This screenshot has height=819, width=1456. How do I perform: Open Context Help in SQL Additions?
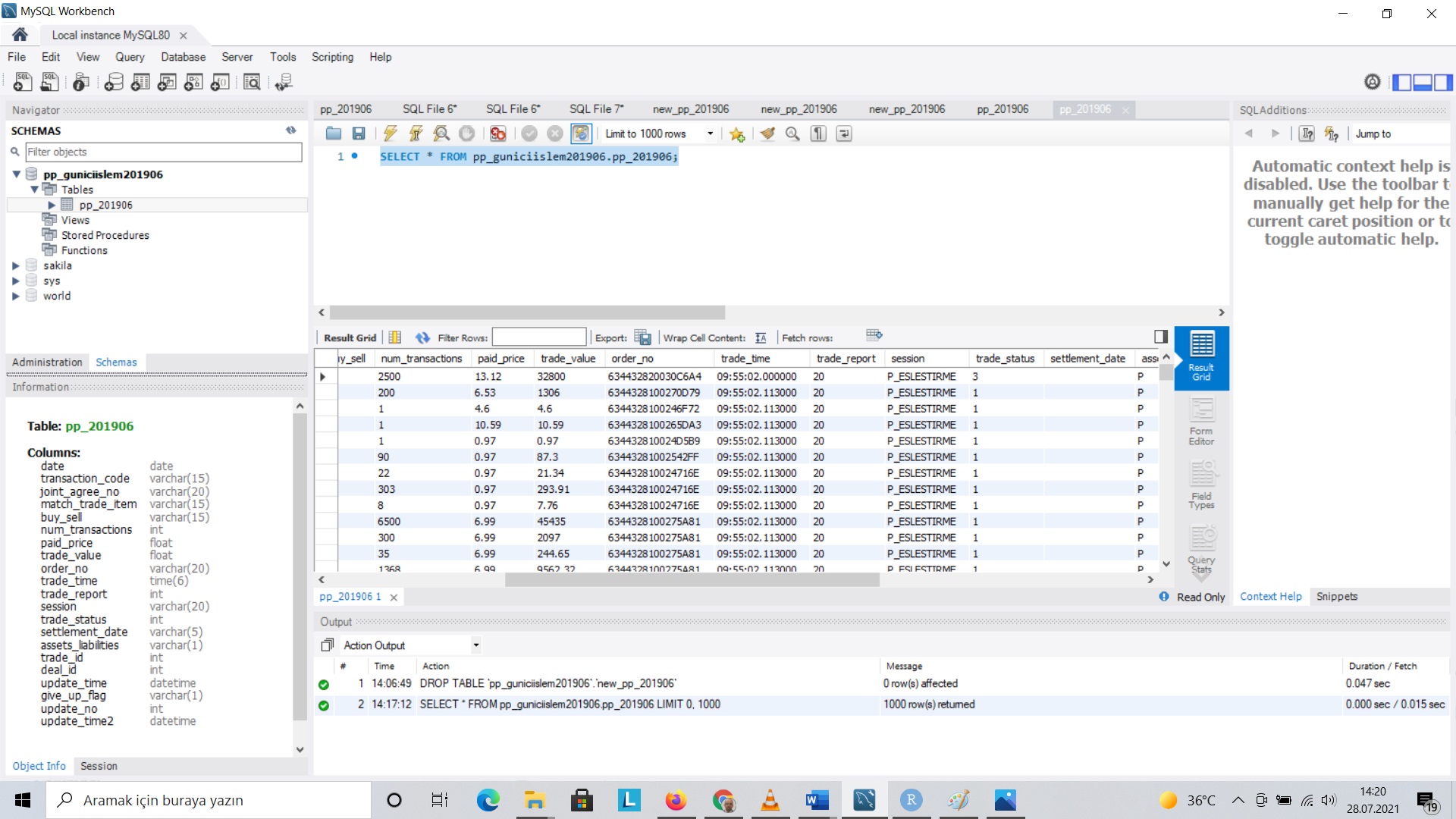[1270, 596]
